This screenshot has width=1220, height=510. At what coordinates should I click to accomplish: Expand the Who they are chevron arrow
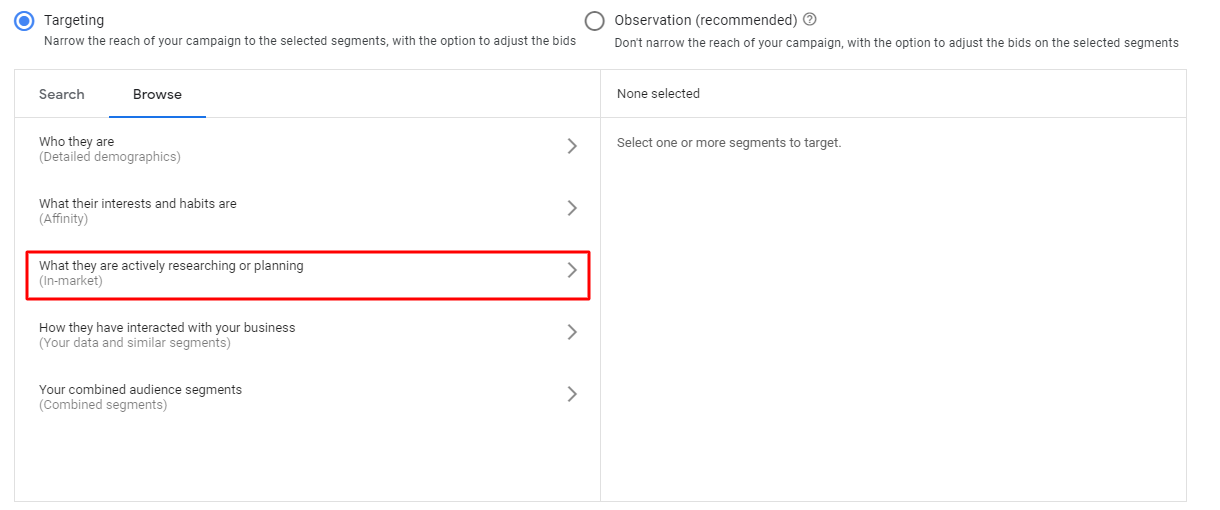(x=572, y=146)
